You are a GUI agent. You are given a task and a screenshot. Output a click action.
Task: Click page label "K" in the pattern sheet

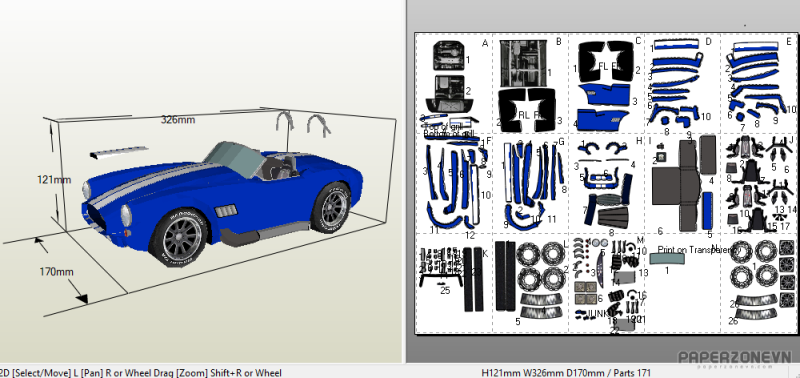coord(485,253)
